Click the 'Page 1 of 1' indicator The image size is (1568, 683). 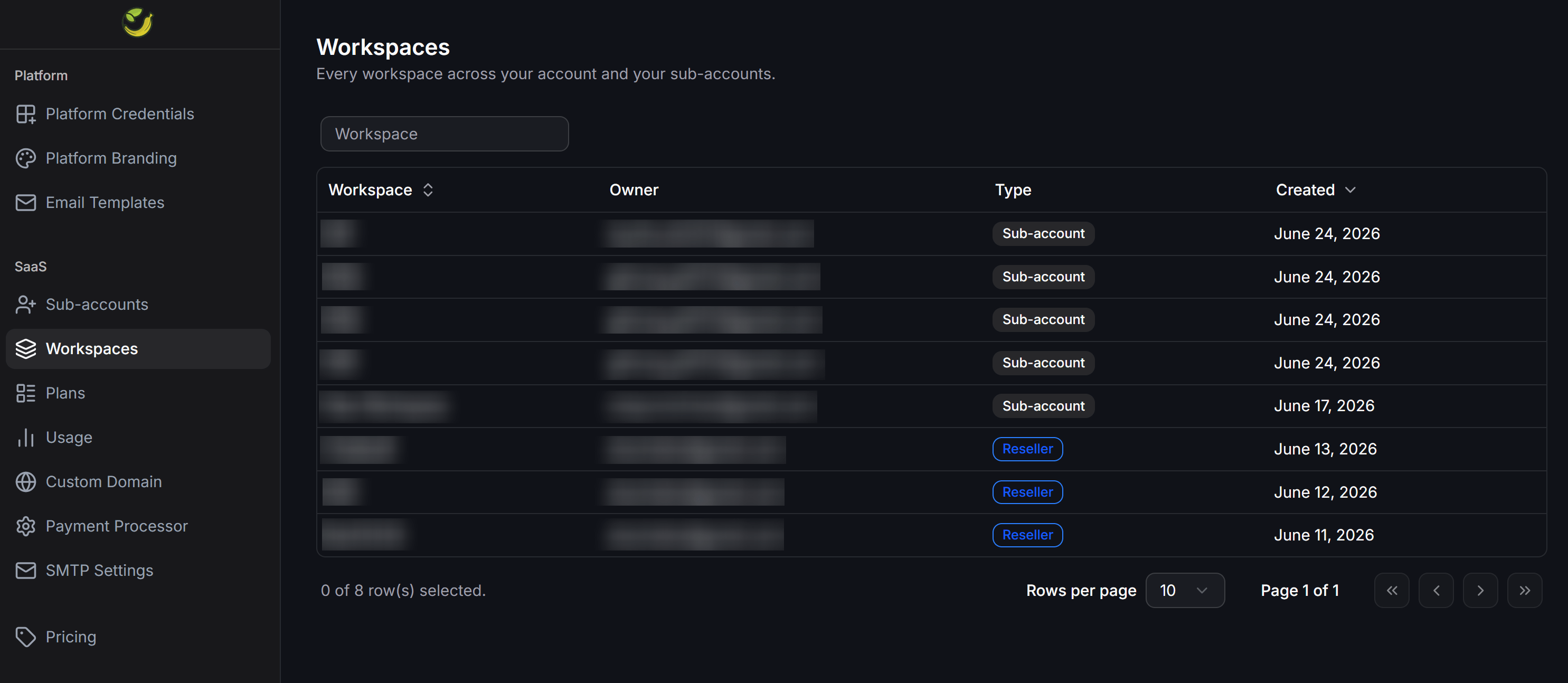[1300, 591]
